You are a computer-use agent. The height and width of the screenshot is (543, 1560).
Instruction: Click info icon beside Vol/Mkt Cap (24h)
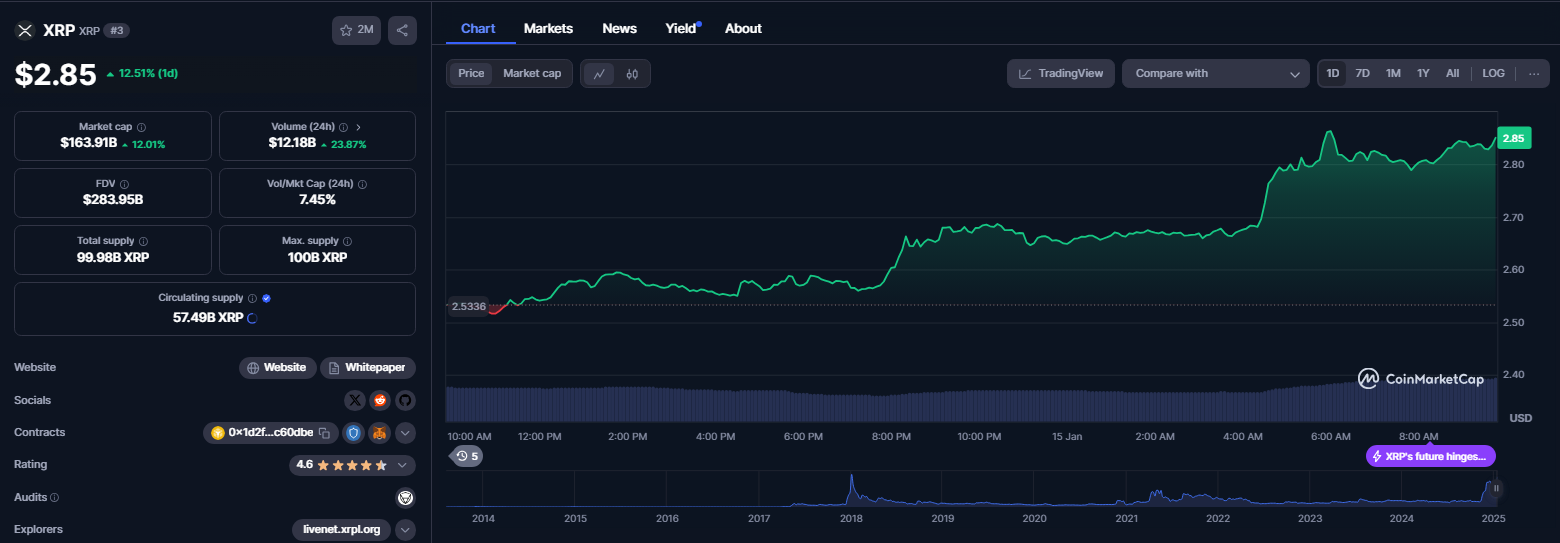point(363,184)
